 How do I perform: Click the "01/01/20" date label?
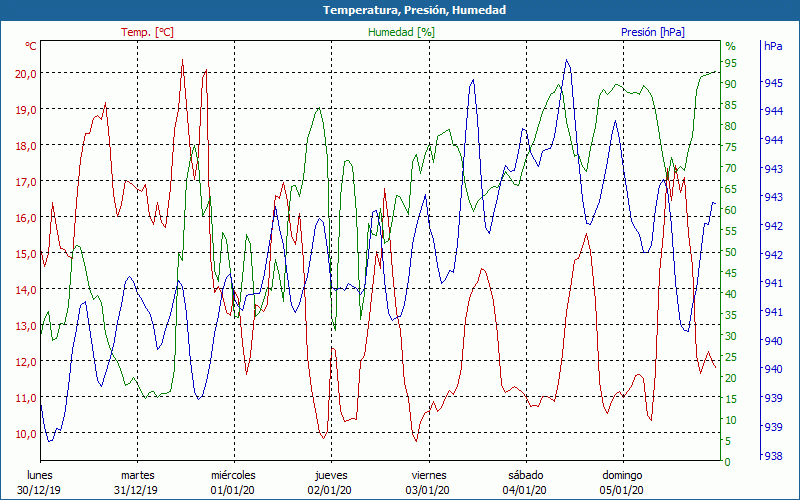(233, 490)
